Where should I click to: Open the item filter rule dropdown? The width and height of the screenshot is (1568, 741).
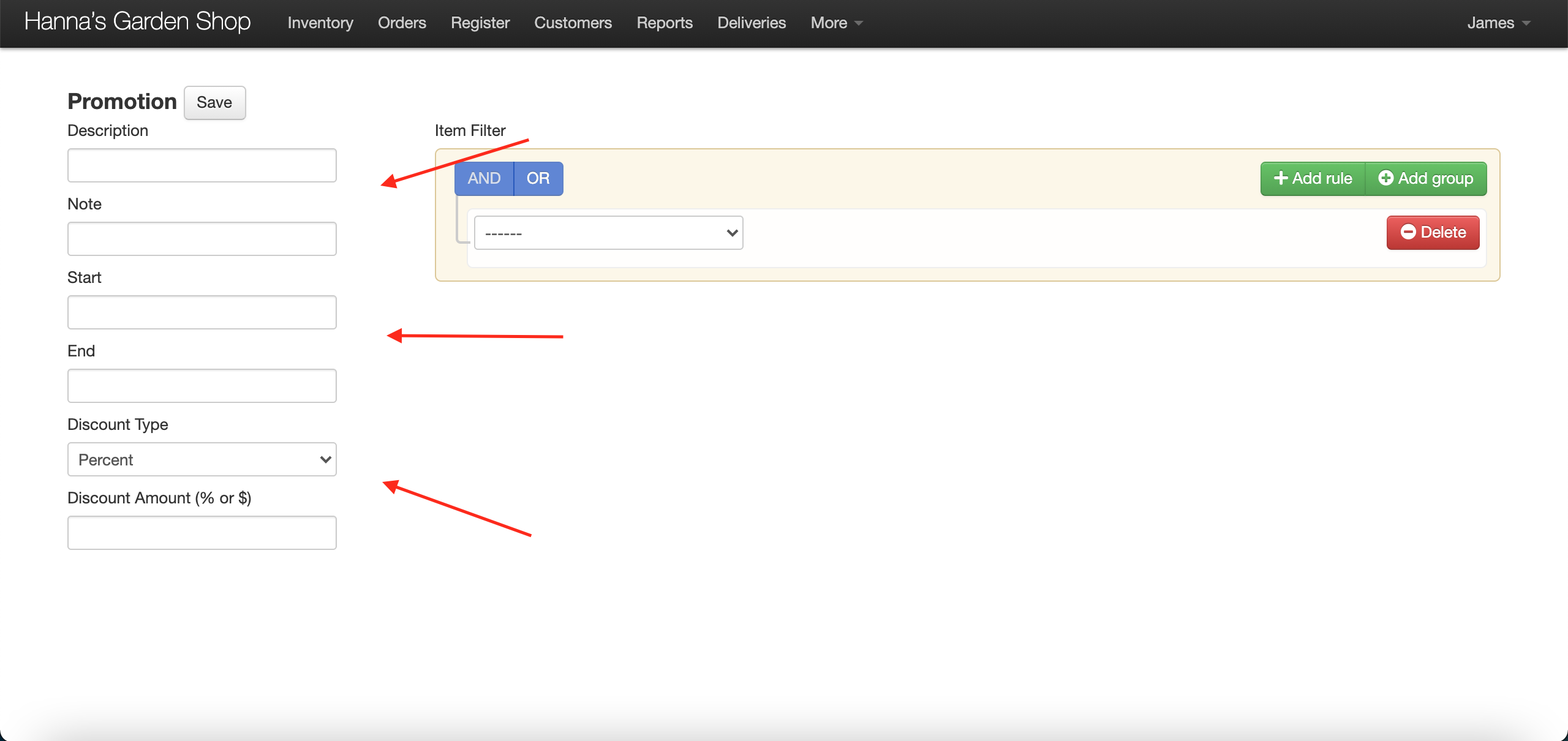coord(608,233)
